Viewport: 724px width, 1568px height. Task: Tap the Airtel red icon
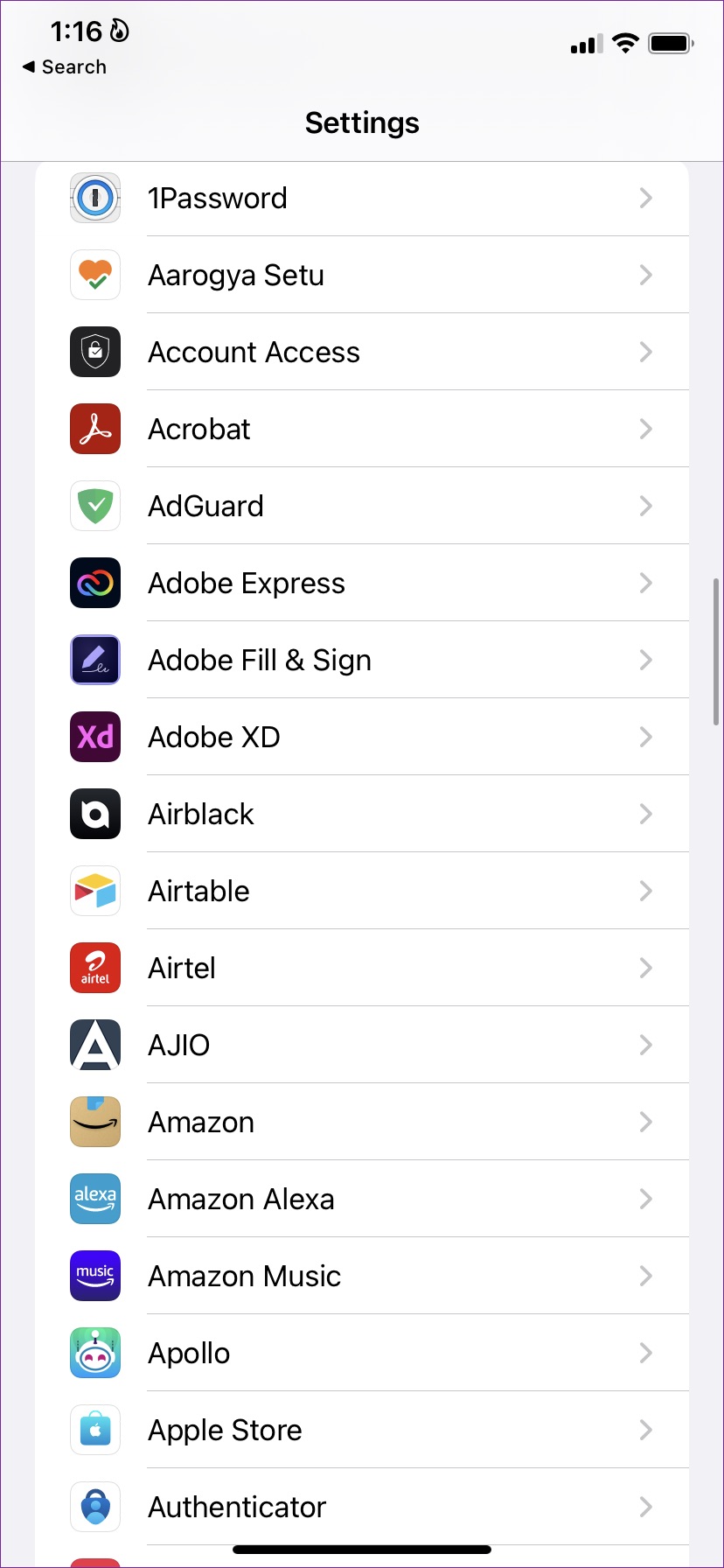[95, 969]
